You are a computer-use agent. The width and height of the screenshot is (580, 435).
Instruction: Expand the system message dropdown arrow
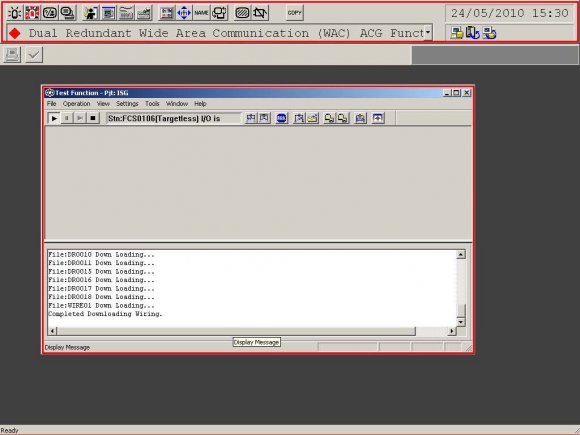click(x=428, y=33)
